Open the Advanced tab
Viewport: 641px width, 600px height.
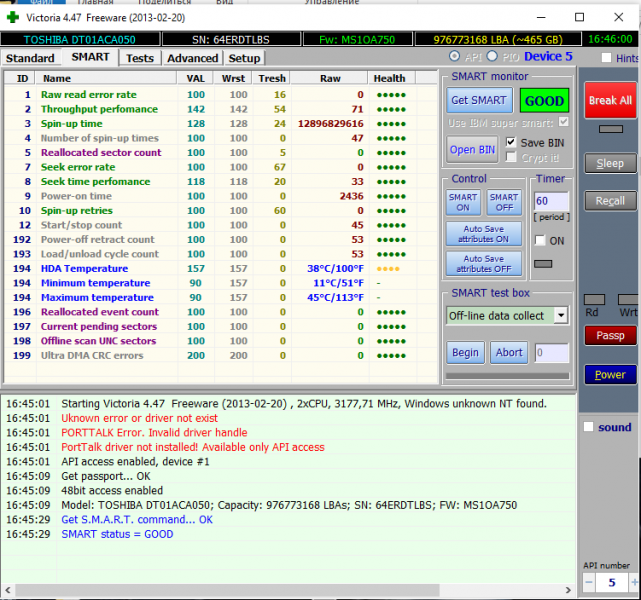[192, 58]
